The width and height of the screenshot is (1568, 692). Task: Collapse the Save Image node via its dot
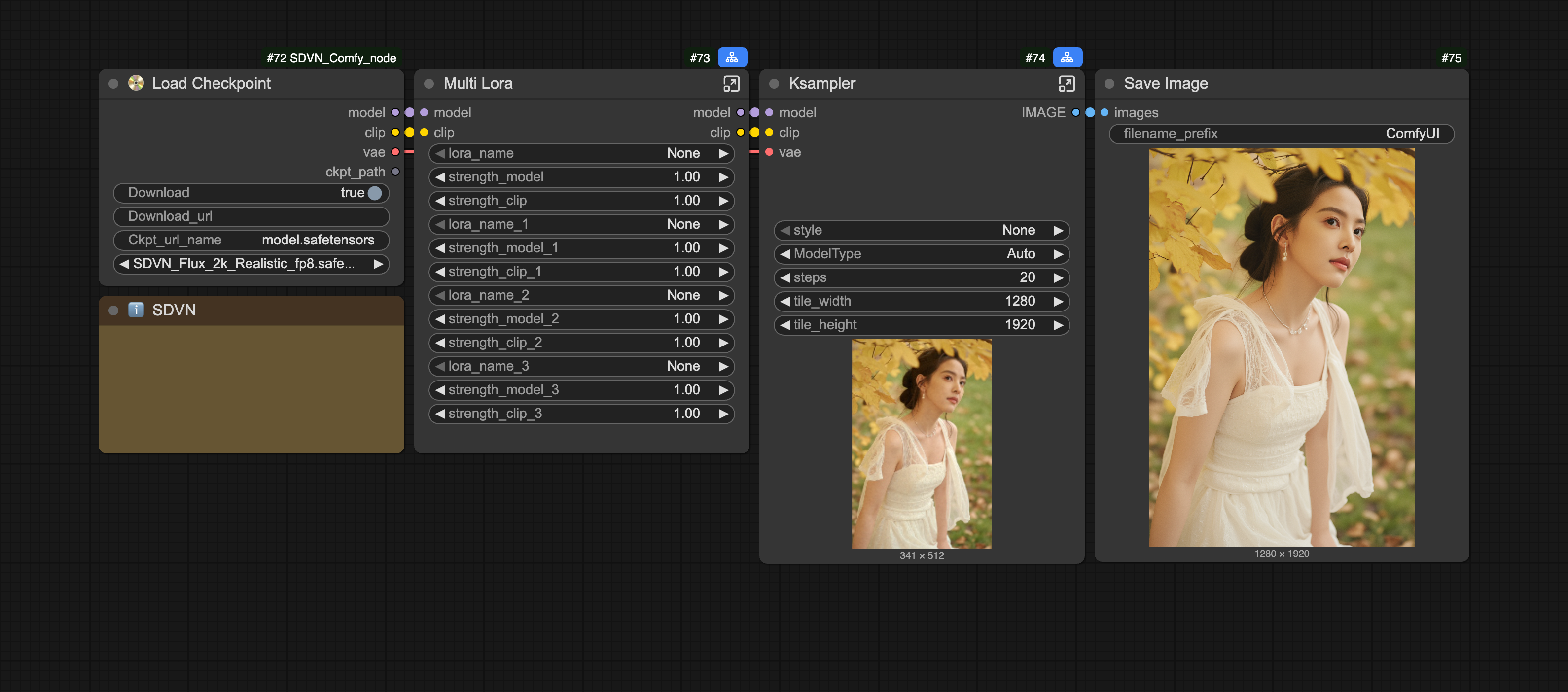tap(1109, 83)
